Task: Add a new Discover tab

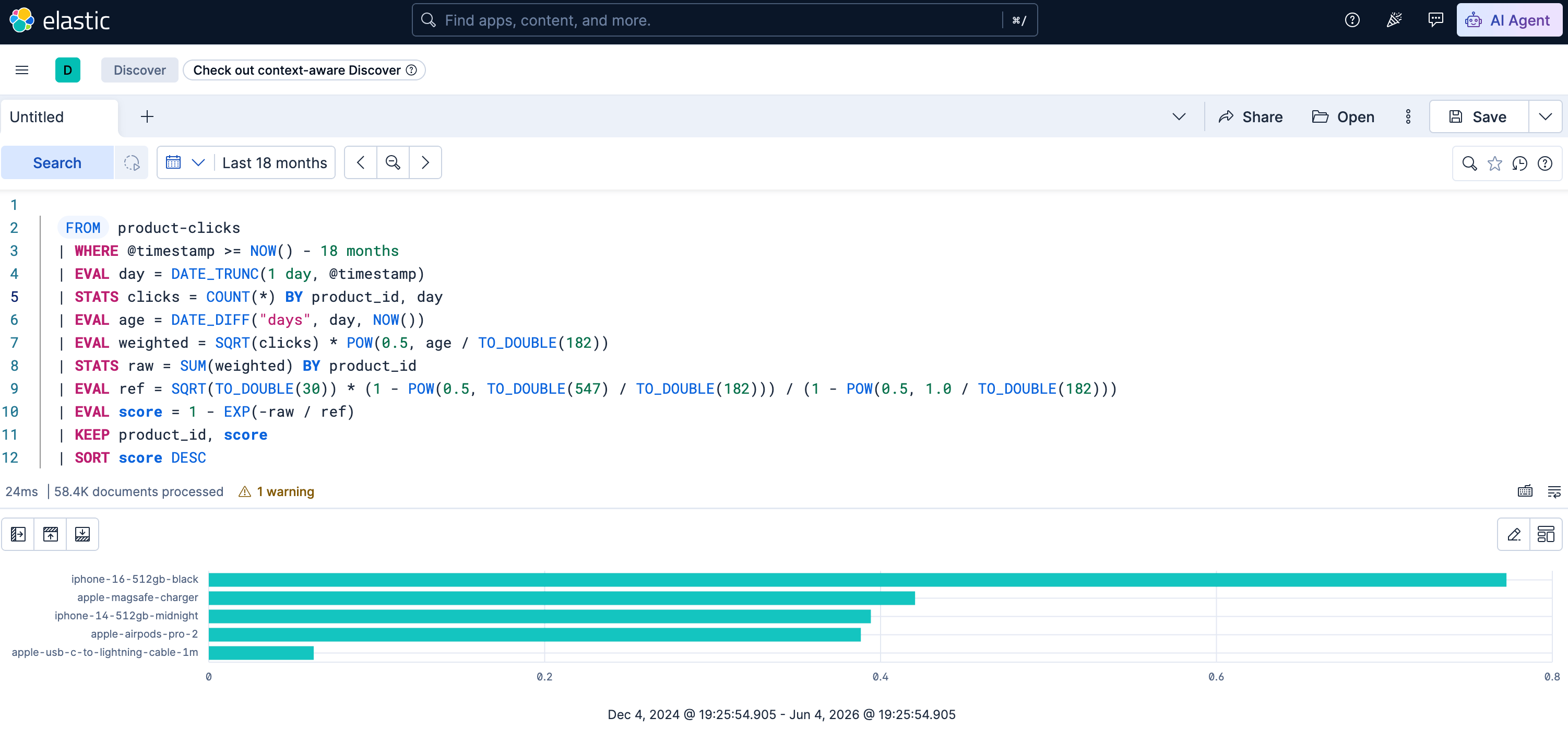Action: point(147,117)
